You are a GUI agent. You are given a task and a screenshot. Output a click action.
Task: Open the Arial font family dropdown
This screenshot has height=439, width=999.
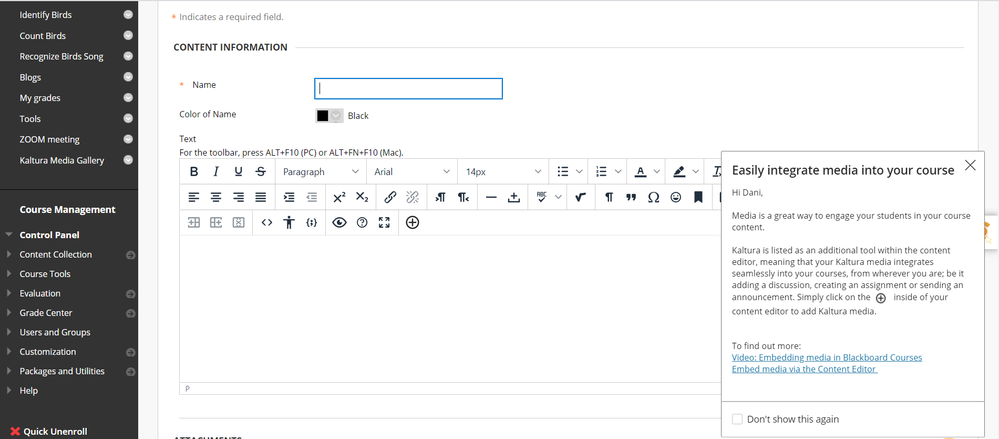412,171
